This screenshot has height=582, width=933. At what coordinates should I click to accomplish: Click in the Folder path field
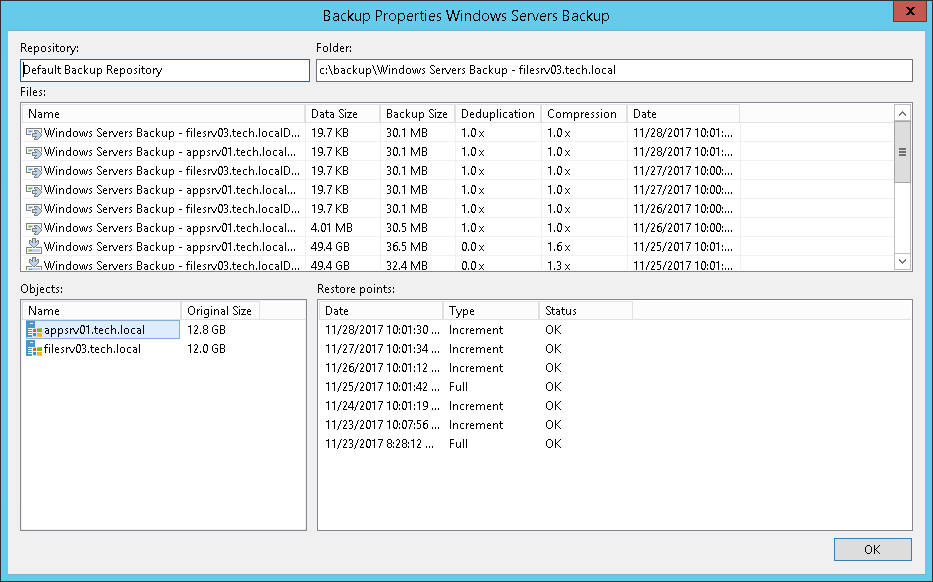(x=613, y=70)
